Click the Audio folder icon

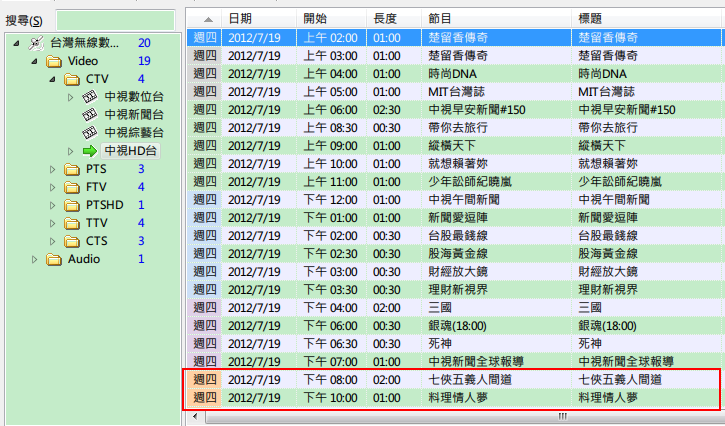click(x=54, y=259)
